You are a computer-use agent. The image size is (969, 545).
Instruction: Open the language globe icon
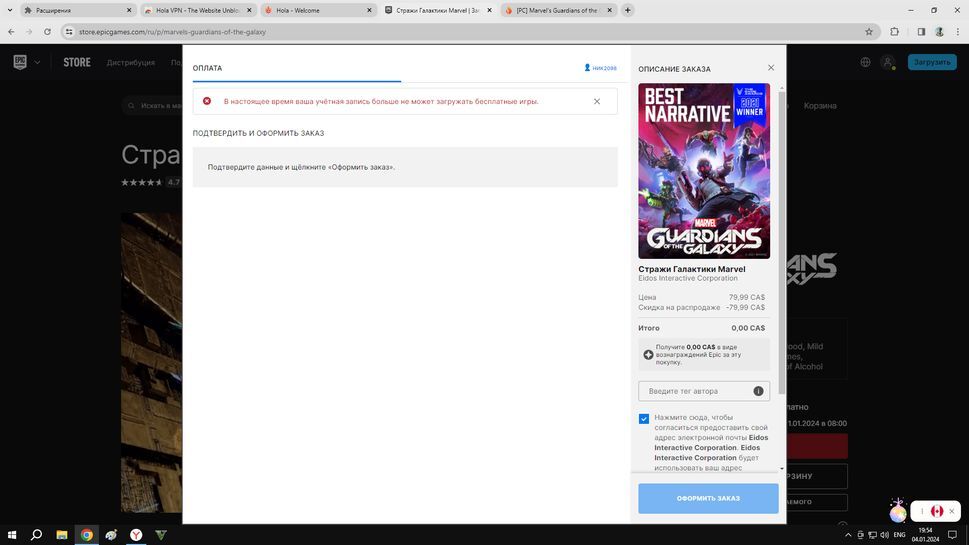[865, 62]
